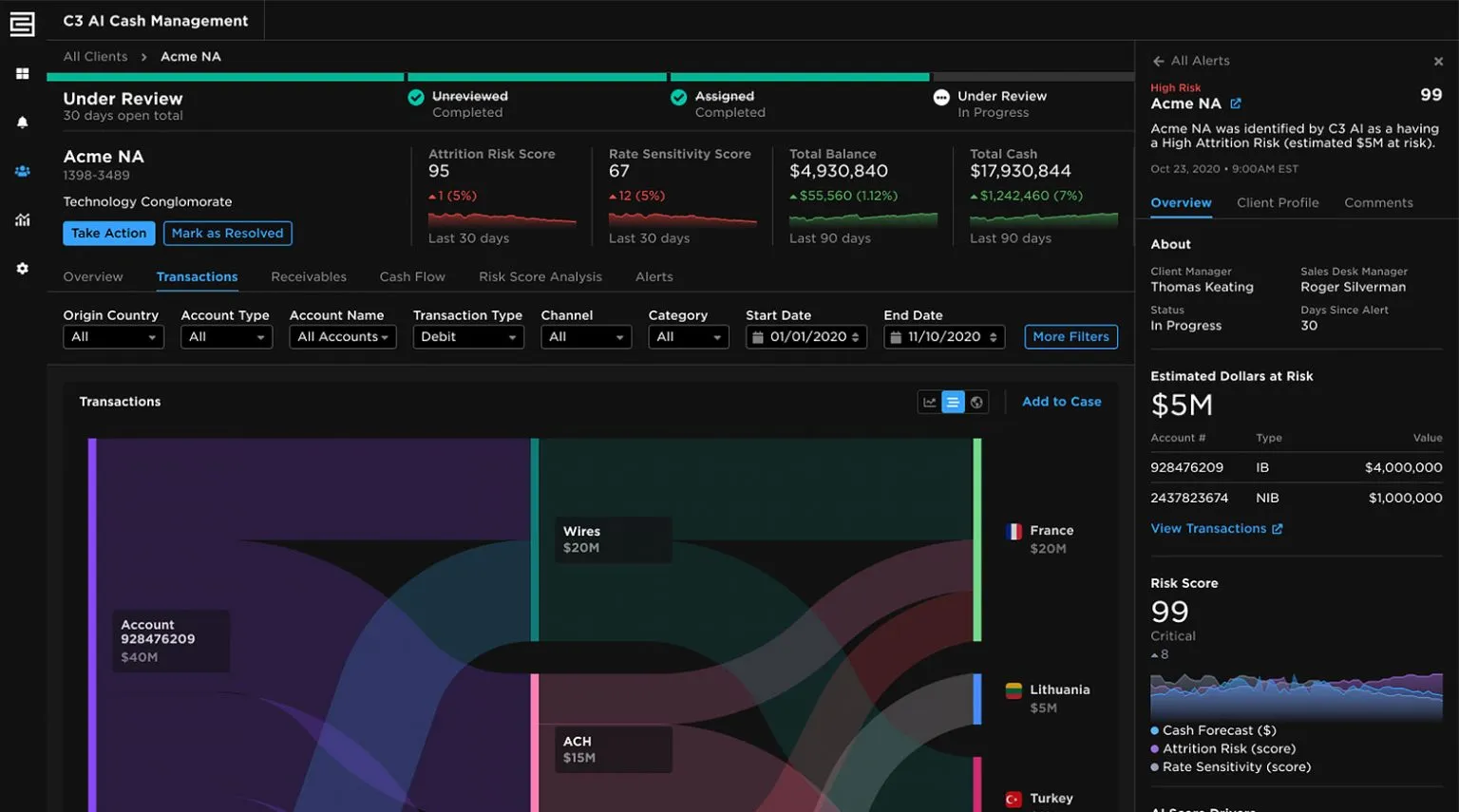Click the Risk Score area chart
This screenshot has height=812, width=1459.
[1296, 695]
